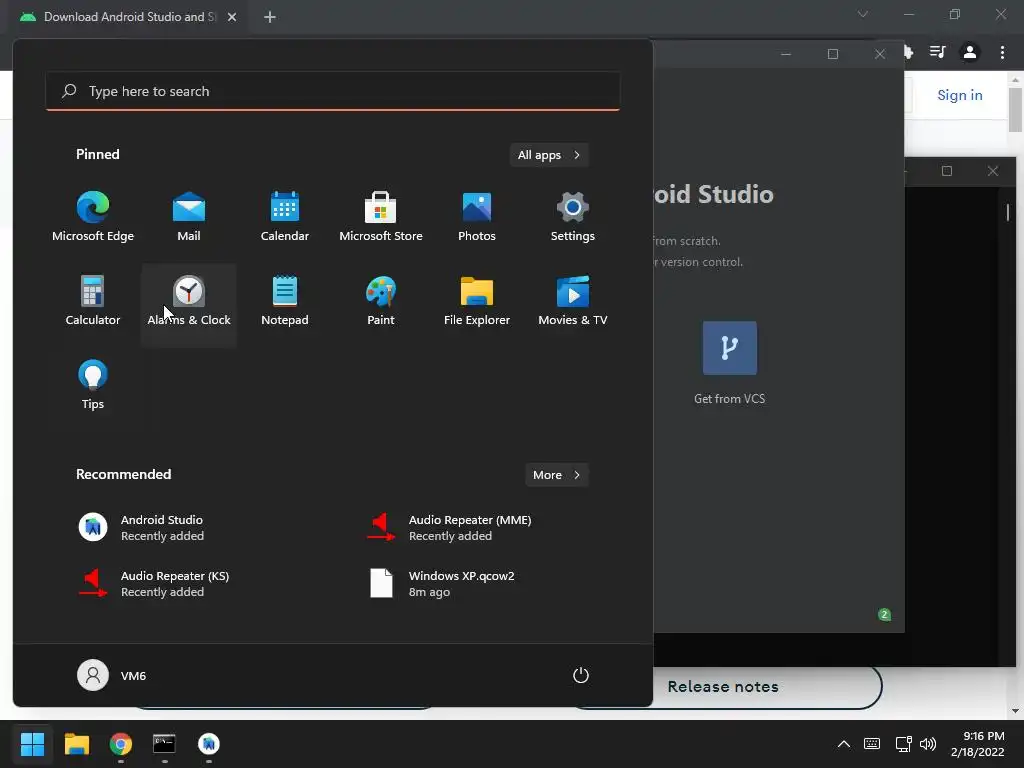Click the Windows Start button on taskbar
This screenshot has height=768, width=1024.
(x=32, y=744)
